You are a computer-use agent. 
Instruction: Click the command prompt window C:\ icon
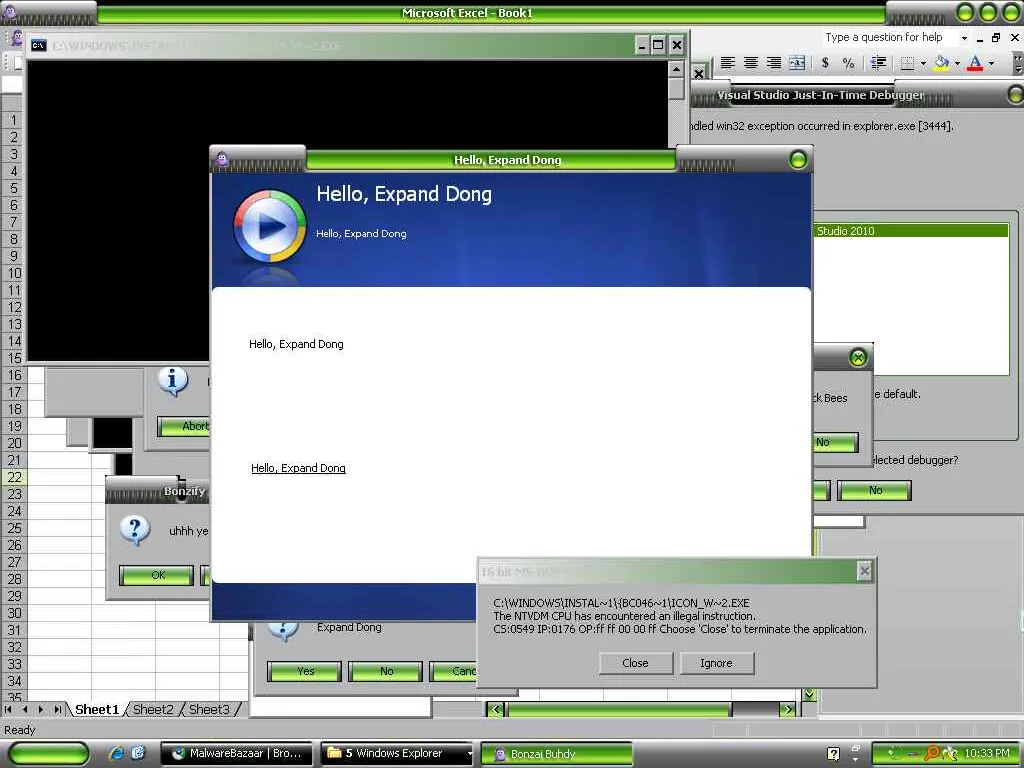click(39, 45)
